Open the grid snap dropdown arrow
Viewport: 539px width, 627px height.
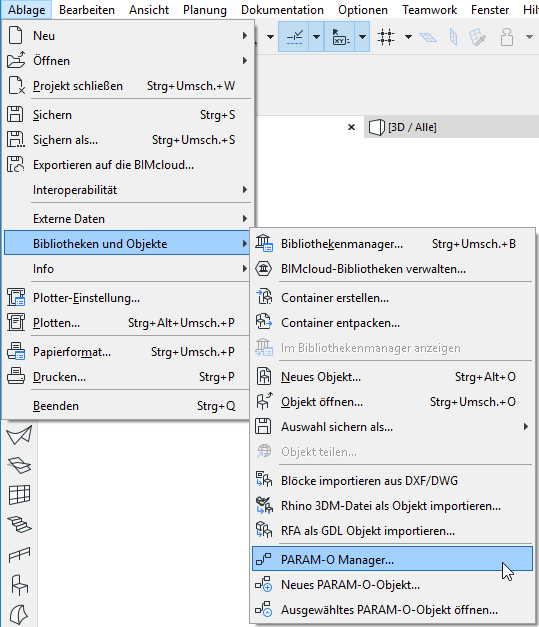click(408, 37)
